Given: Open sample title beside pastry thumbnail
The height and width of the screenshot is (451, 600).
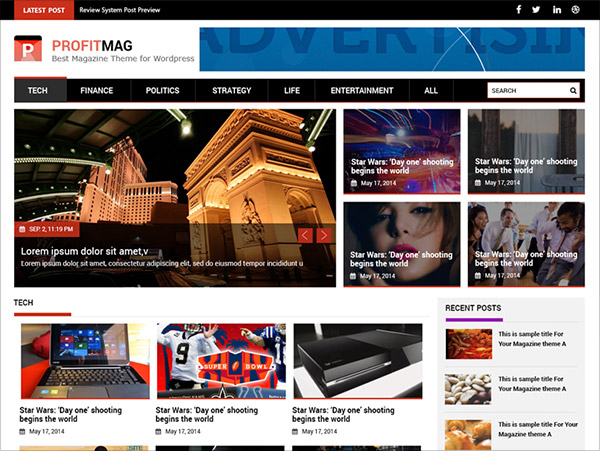Looking at the screenshot, I should [x=538, y=429].
